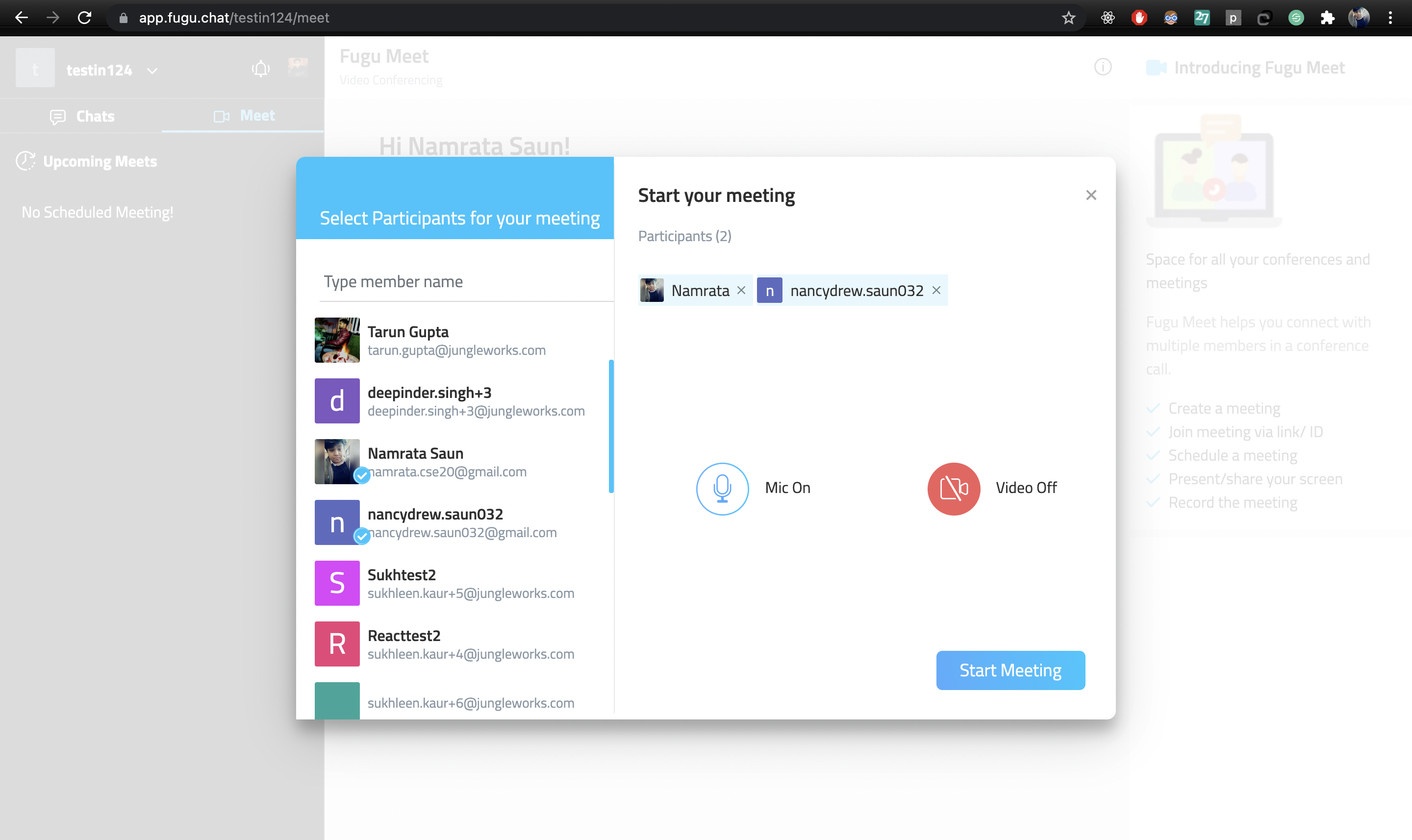1412x840 pixels.
Task: Open the React DevTools extension icon
Action: click(x=1108, y=18)
